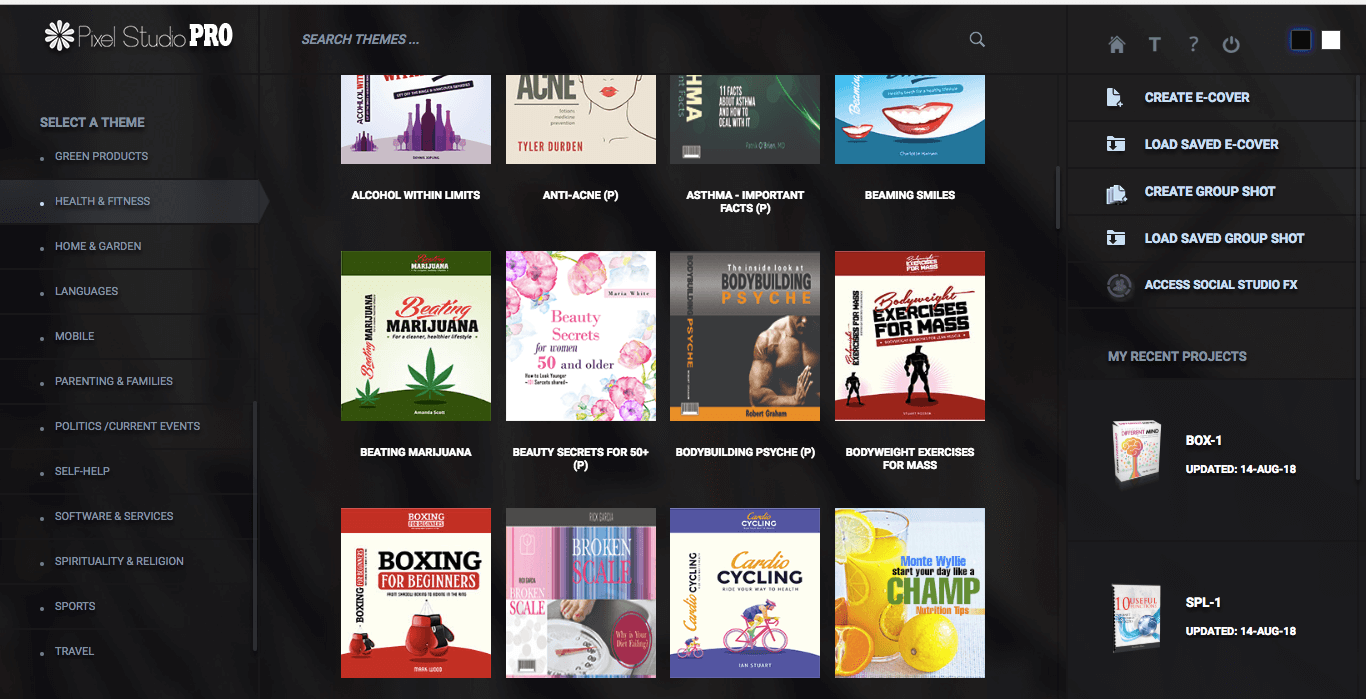1366x699 pixels.
Task: Click the category sidebar scrollbar
Action: (255, 525)
